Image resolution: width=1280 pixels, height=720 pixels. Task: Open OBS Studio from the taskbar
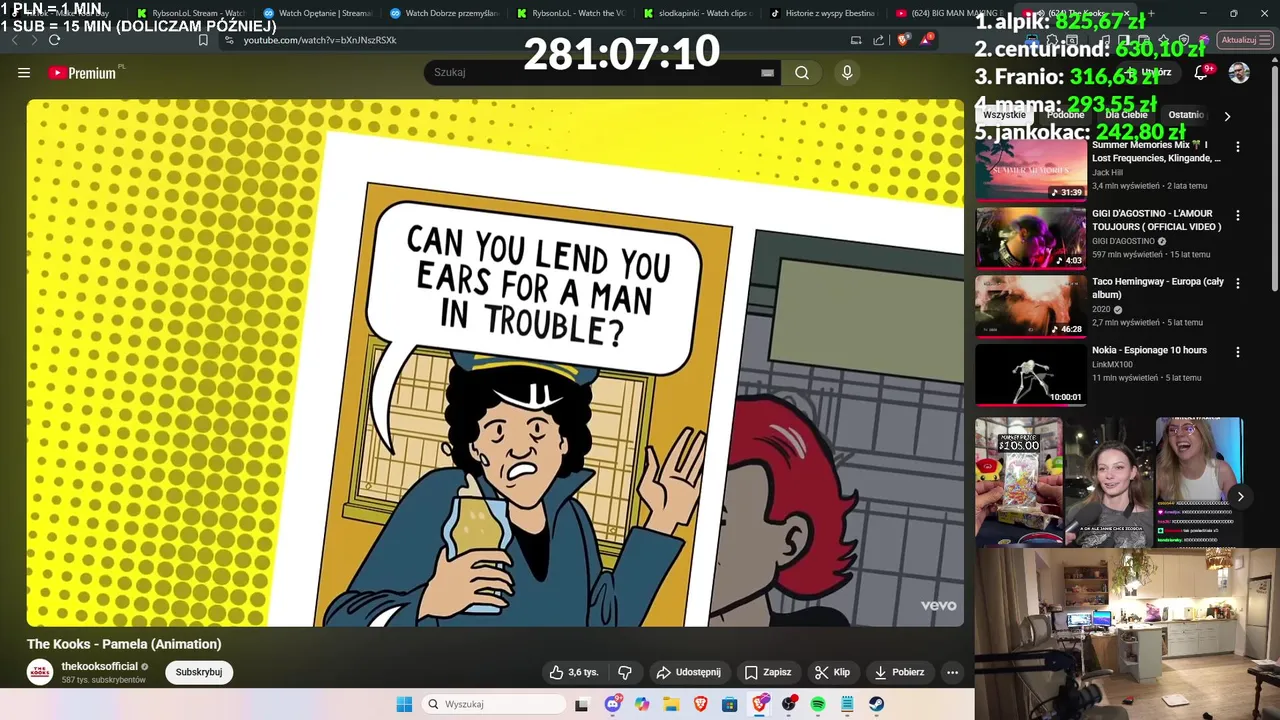point(789,704)
